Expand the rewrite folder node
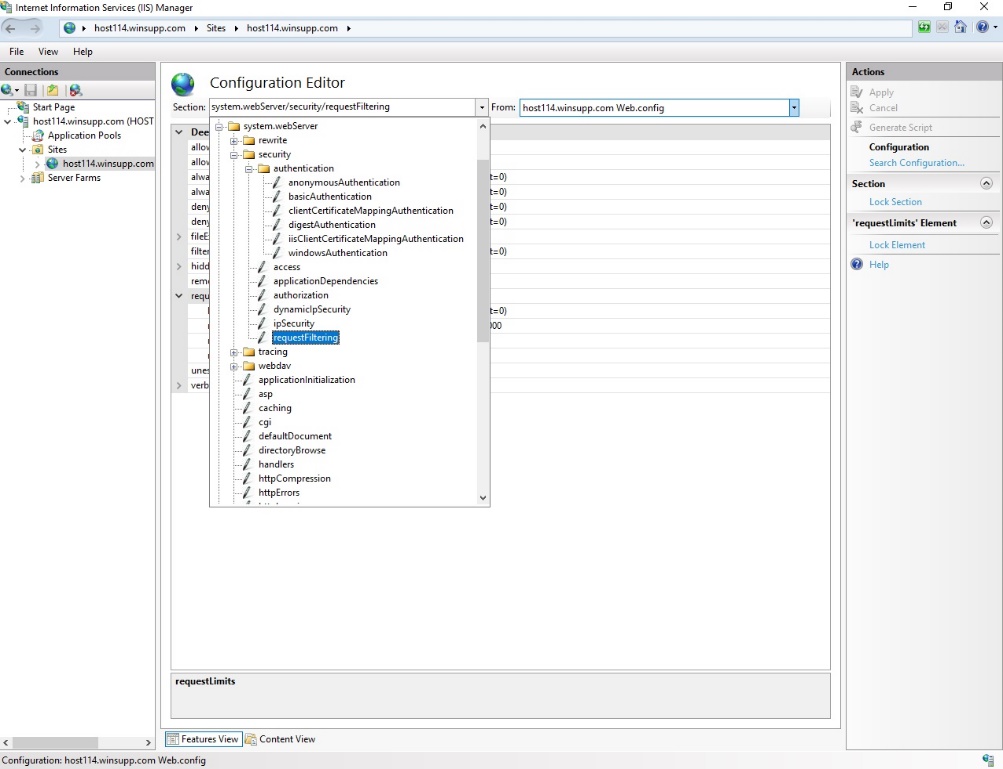Viewport: 1003px width, 769px height. click(x=234, y=141)
